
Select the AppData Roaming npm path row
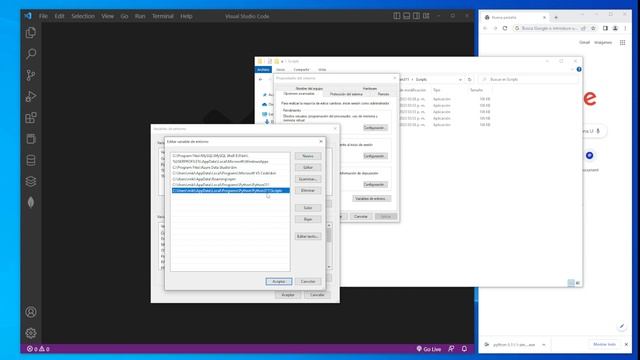click(x=231, y=179)
